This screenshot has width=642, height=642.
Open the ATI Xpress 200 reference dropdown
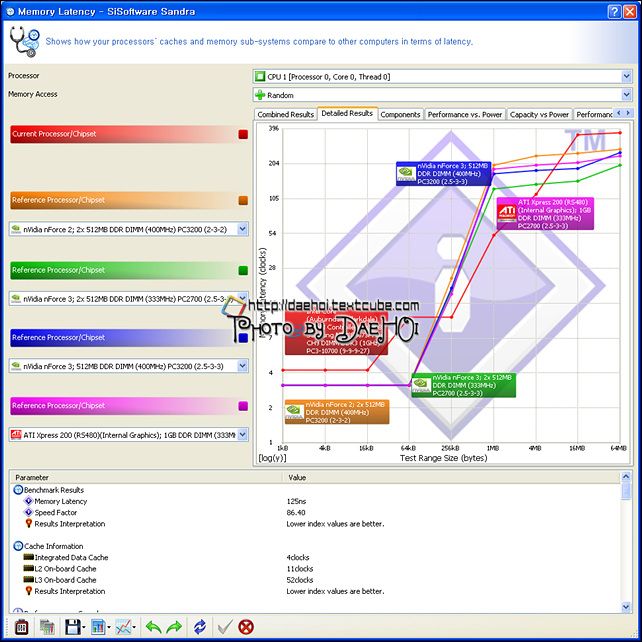pyautogui.click(x=243, y=434)
